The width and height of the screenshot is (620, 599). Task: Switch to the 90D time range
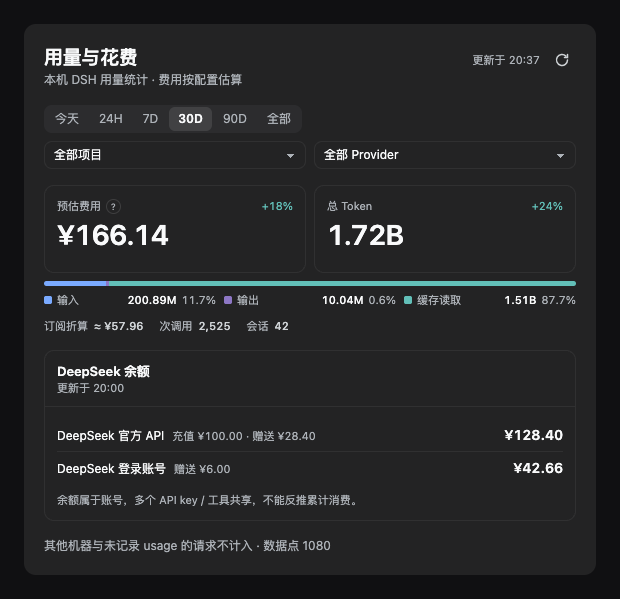tap(235, 119)
